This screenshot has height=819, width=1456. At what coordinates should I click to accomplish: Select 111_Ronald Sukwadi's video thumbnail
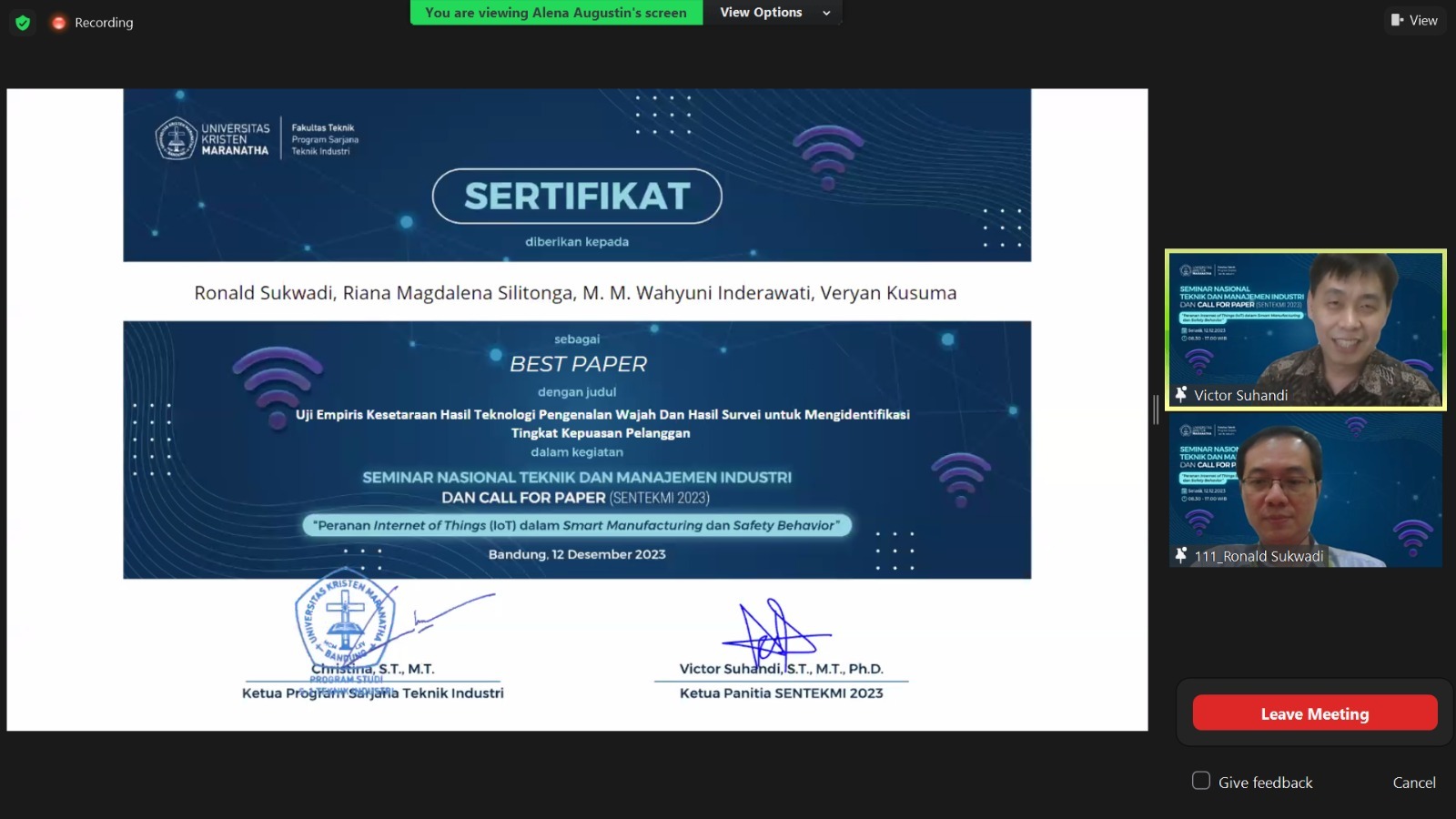pyautogui.click(x=1306, y=490)
